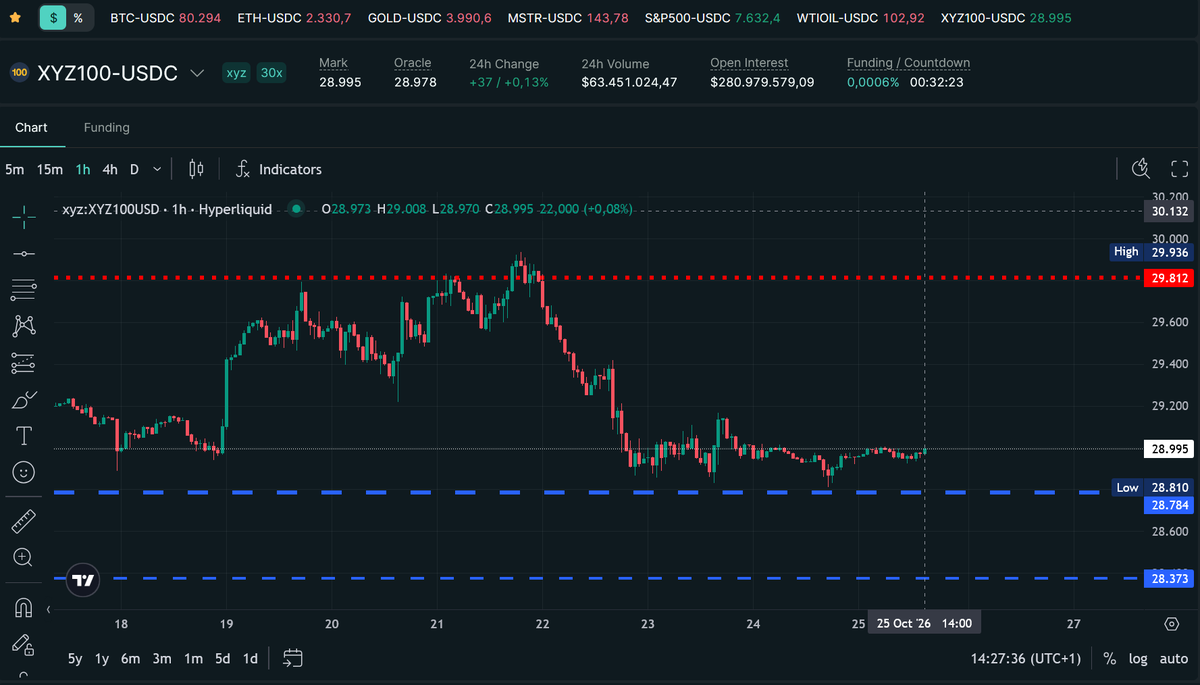Image resolution: width=1200 pixels, height=685 pixels.
Task: Open the 30x leverage selector
Action: coord(270,73)
